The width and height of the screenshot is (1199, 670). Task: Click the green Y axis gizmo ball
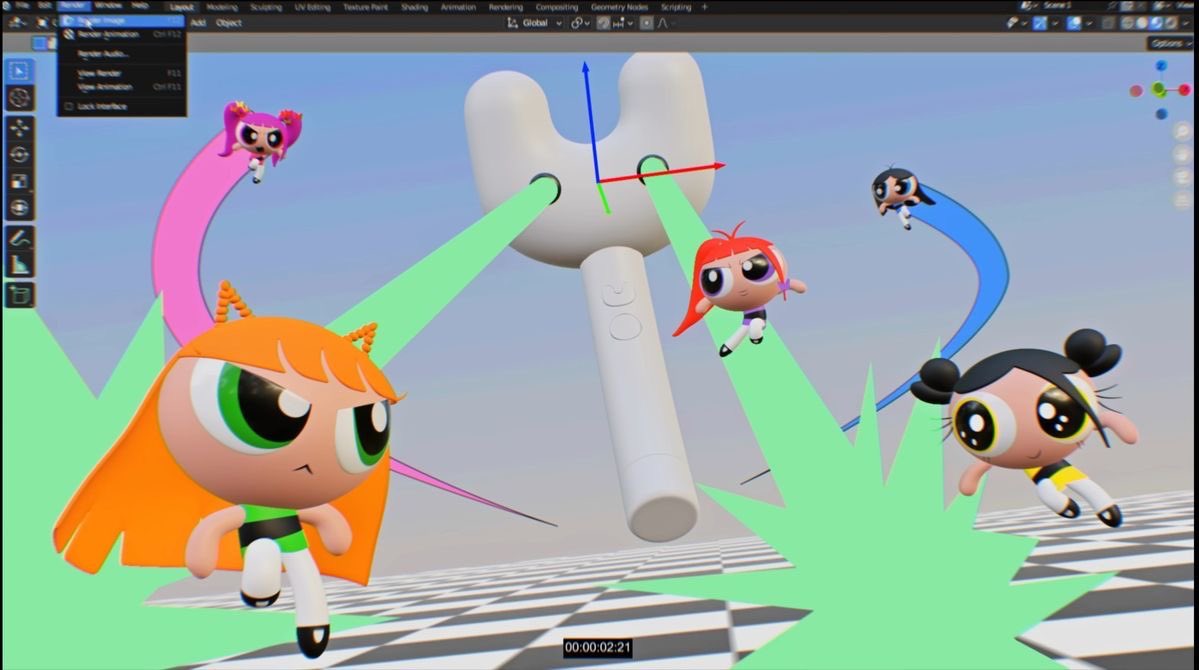(1159, 90)
